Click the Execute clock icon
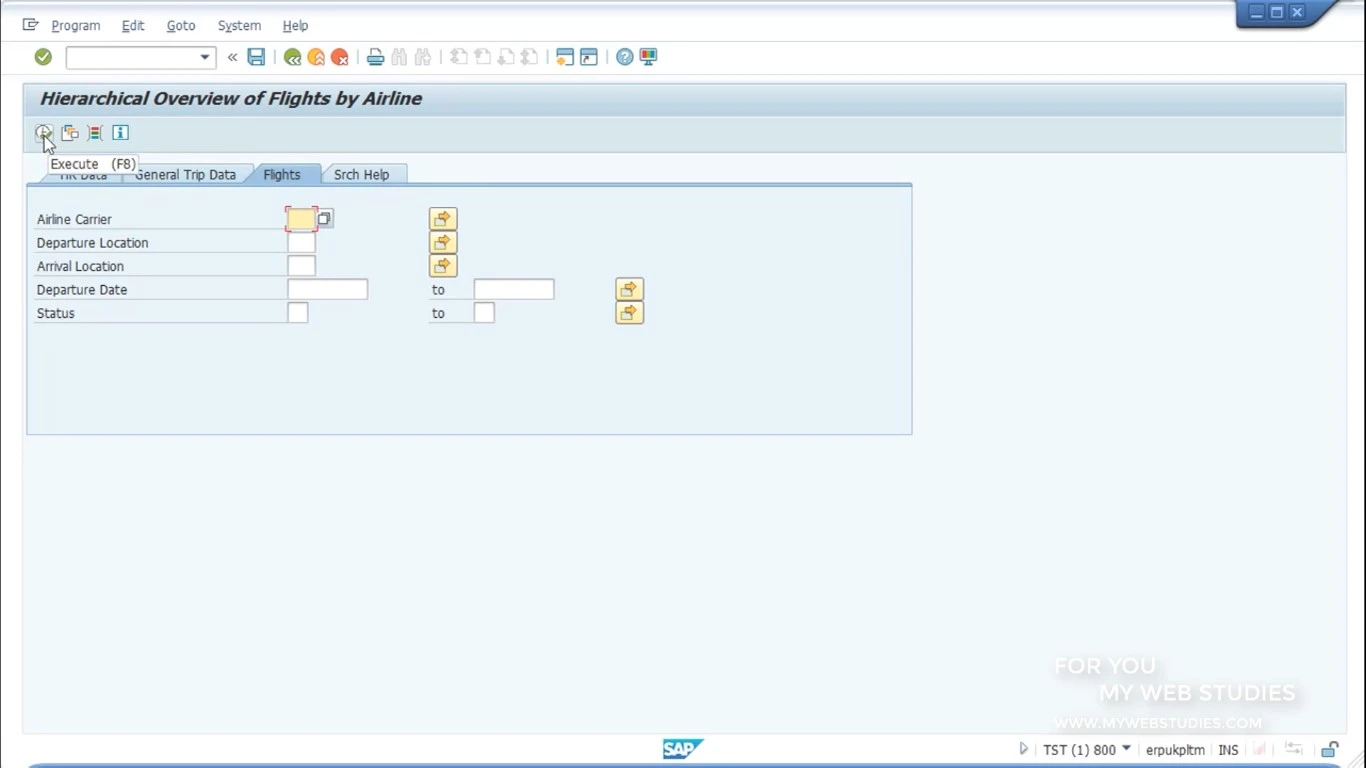Viewport: 1366px width, 768px height. click(44, 132)
